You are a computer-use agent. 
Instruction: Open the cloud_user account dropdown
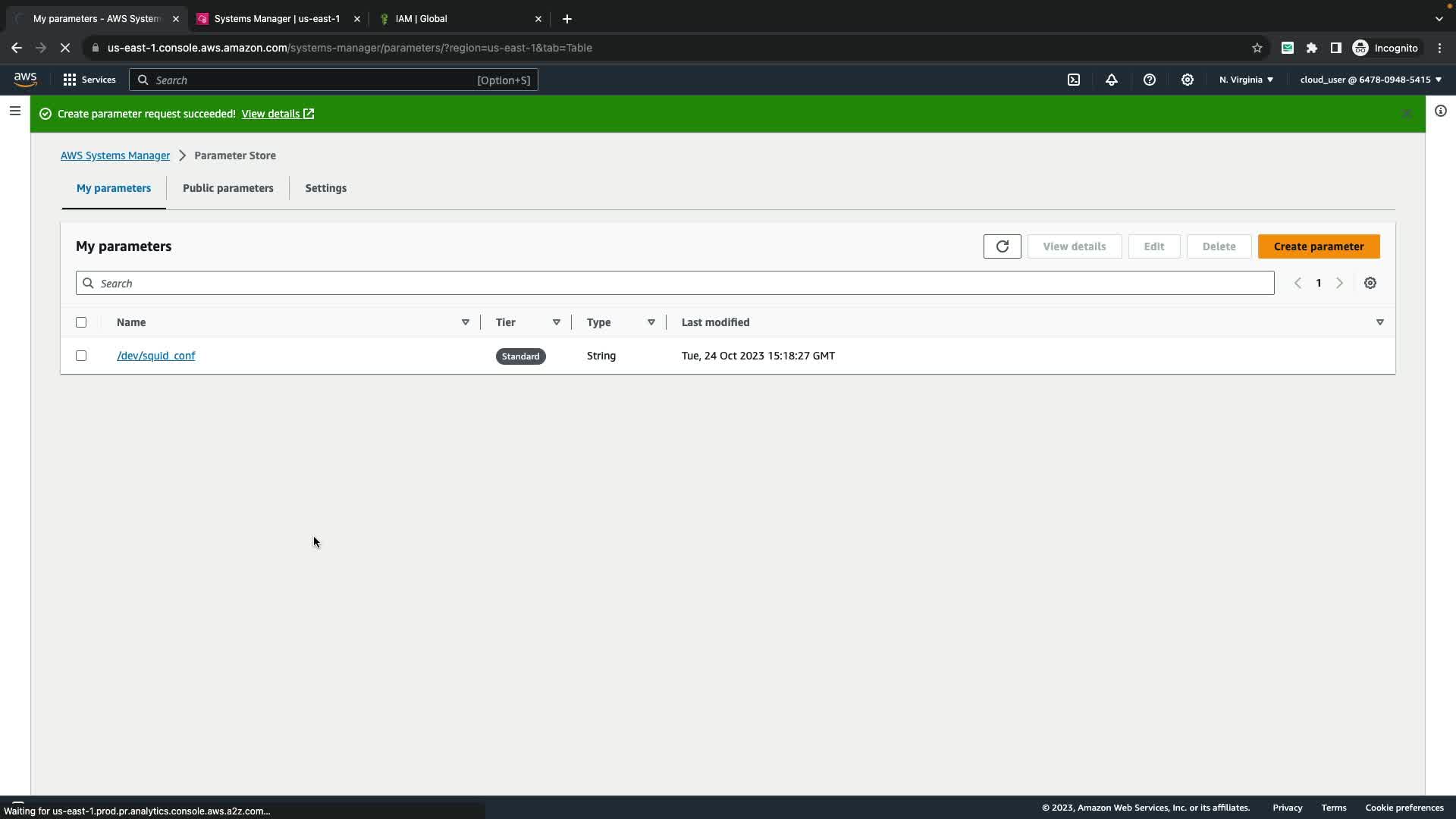coord(1370,80)
